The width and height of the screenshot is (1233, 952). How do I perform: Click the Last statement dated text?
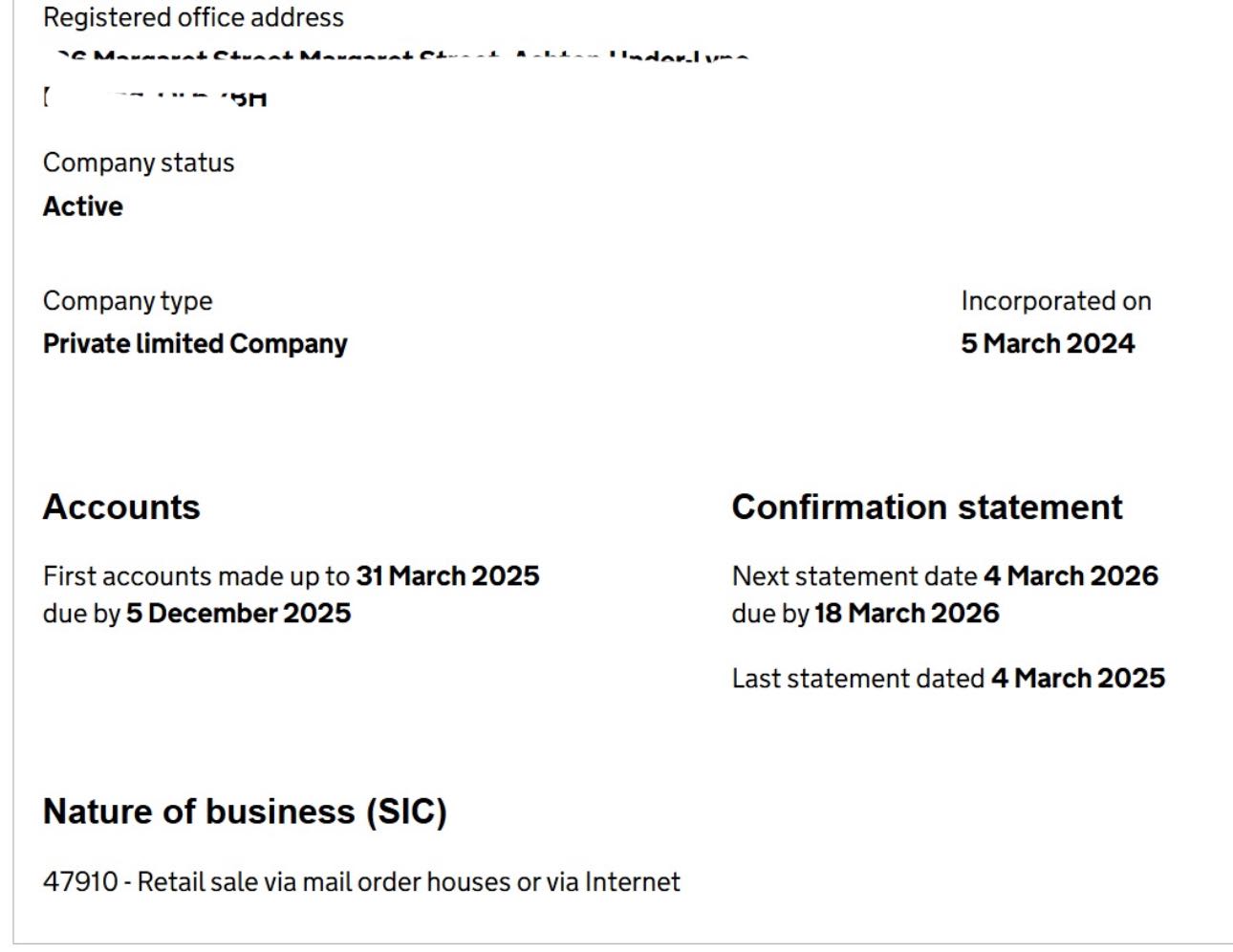point(857,679)
